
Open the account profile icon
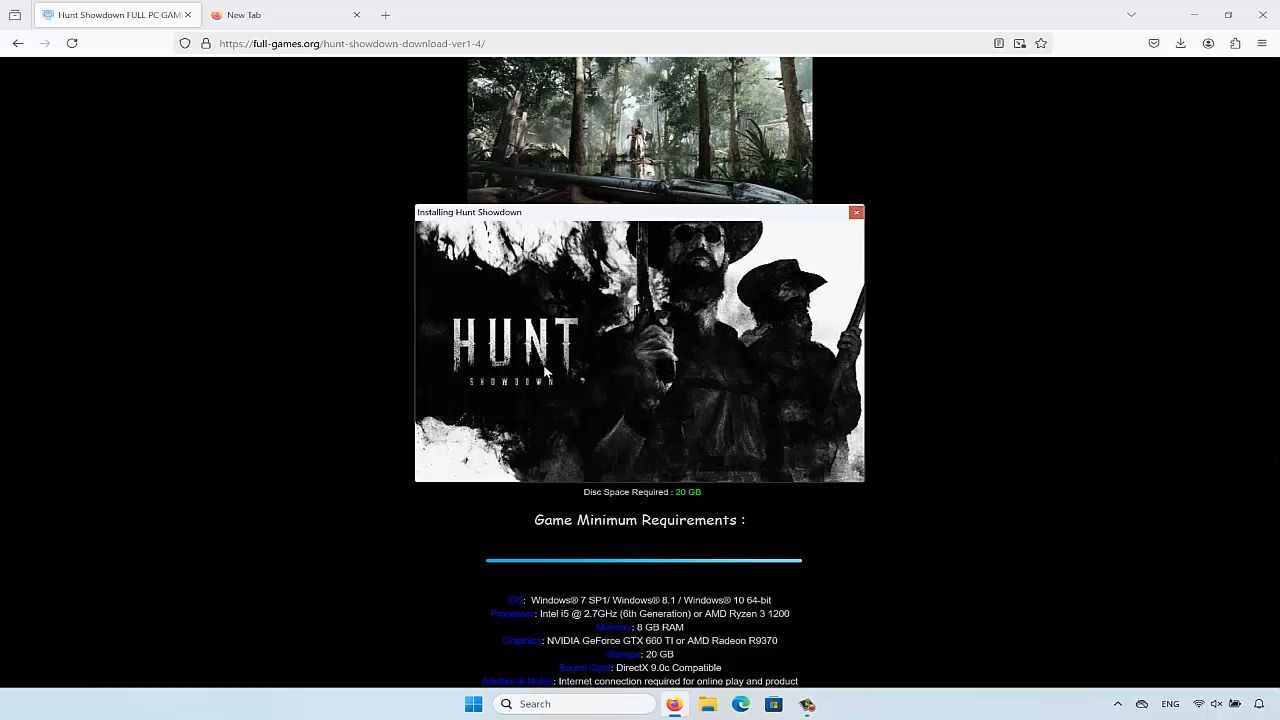pyautogui.click(x=1208, y=43)
